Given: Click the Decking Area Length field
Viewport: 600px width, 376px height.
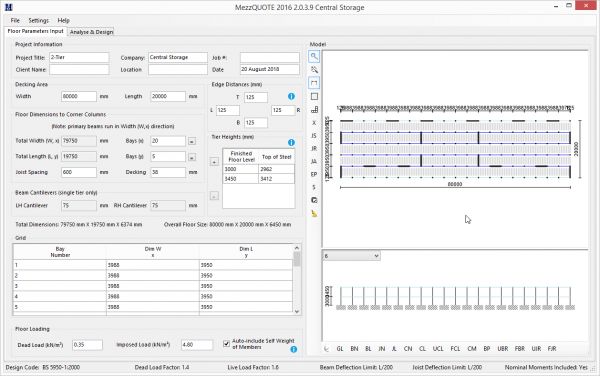Looking at the screenshot, I should [168, 96].
